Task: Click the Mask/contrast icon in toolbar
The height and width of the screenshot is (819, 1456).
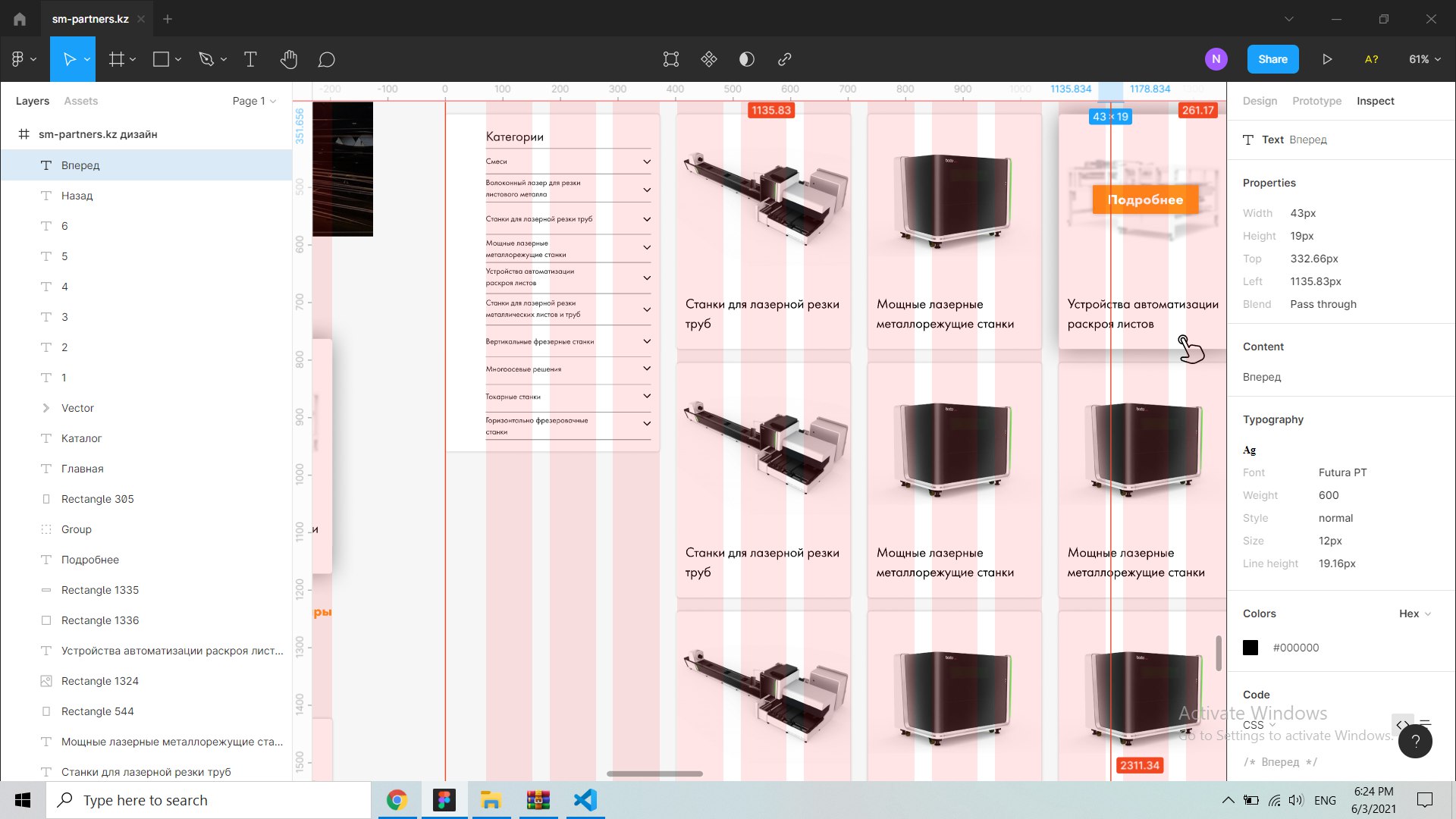Action: coord(747,59)
